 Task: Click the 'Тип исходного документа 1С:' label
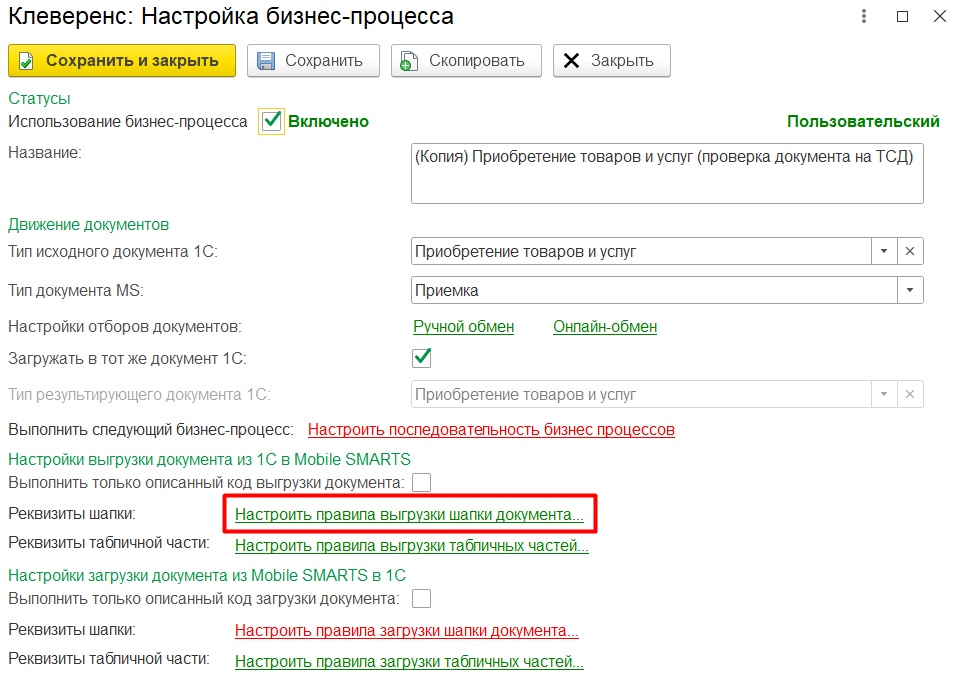[x=113, y=252]
